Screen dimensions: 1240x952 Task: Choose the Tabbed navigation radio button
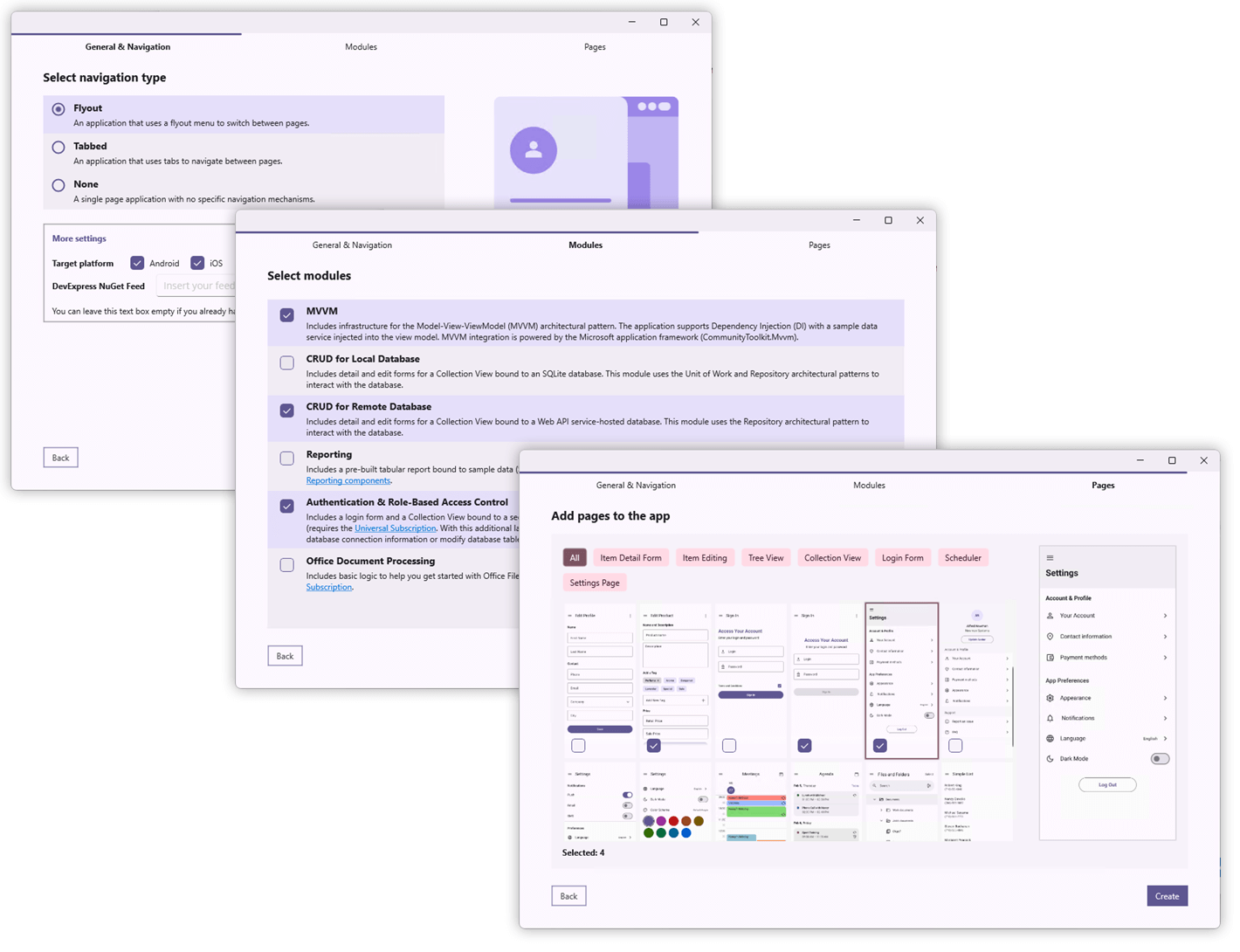point(59,148)
